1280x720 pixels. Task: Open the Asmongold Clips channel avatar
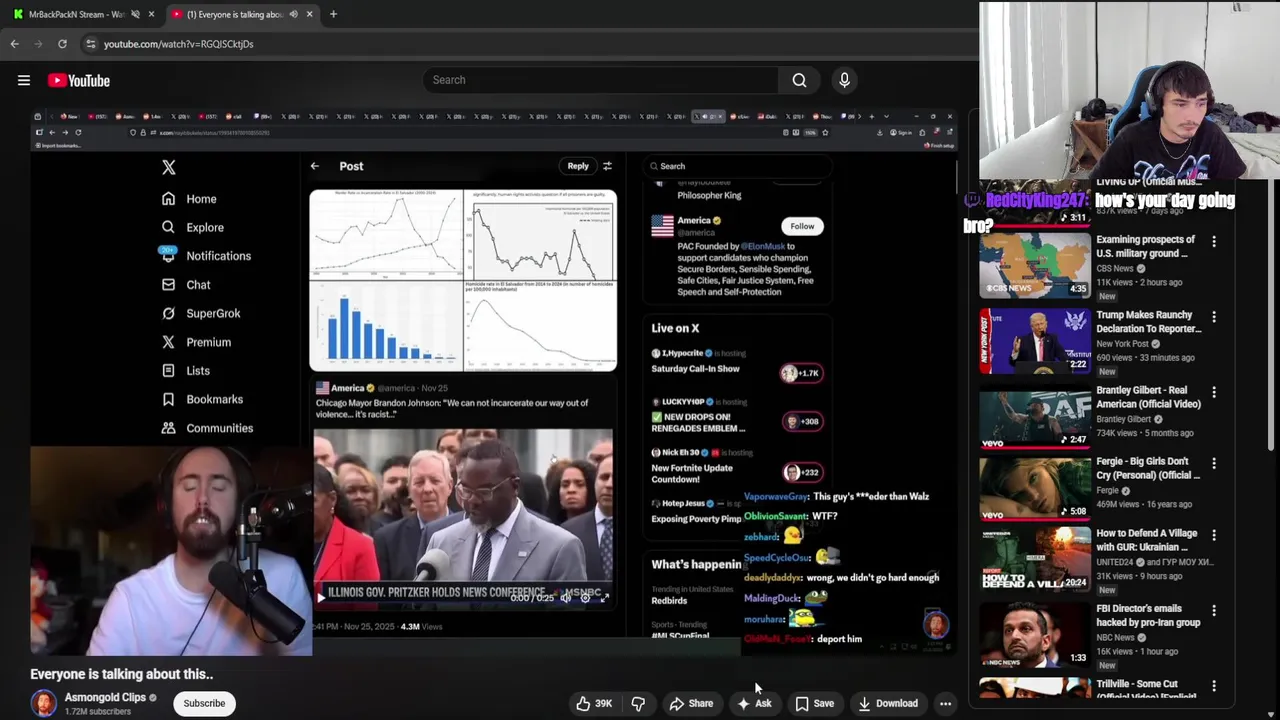click(44, 703)
